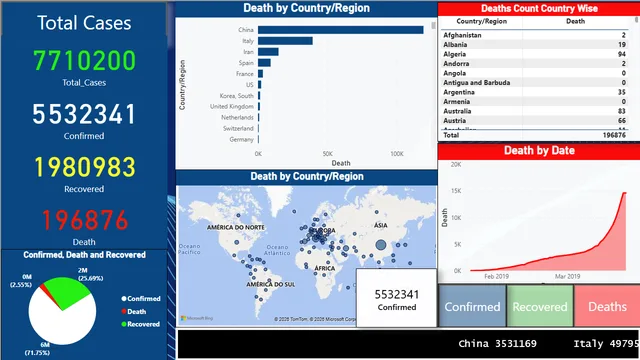The height and width of the screenshot is (360, 640).
Task: Click the Death by Date title
Action: pos(539,151)
